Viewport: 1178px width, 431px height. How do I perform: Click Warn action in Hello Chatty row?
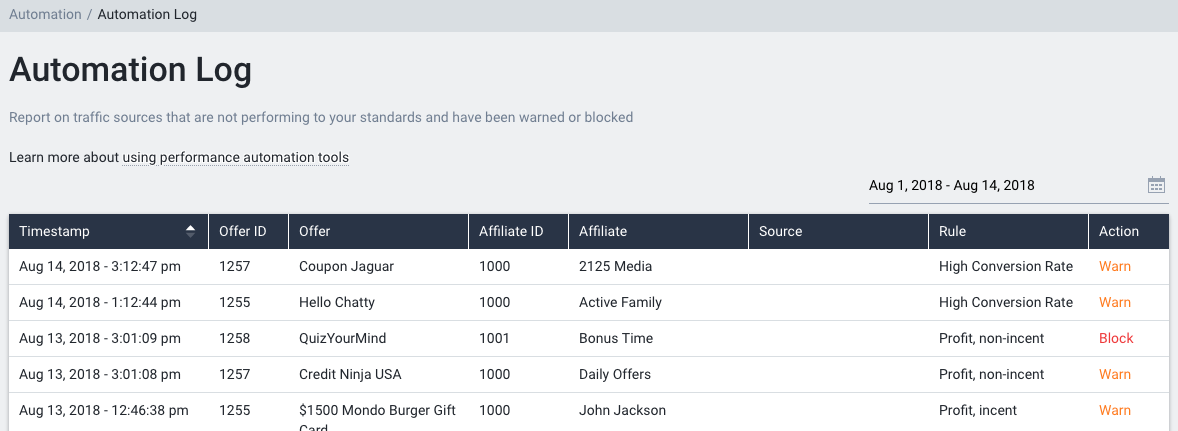pyautogui.click(x=1115, y=303)
